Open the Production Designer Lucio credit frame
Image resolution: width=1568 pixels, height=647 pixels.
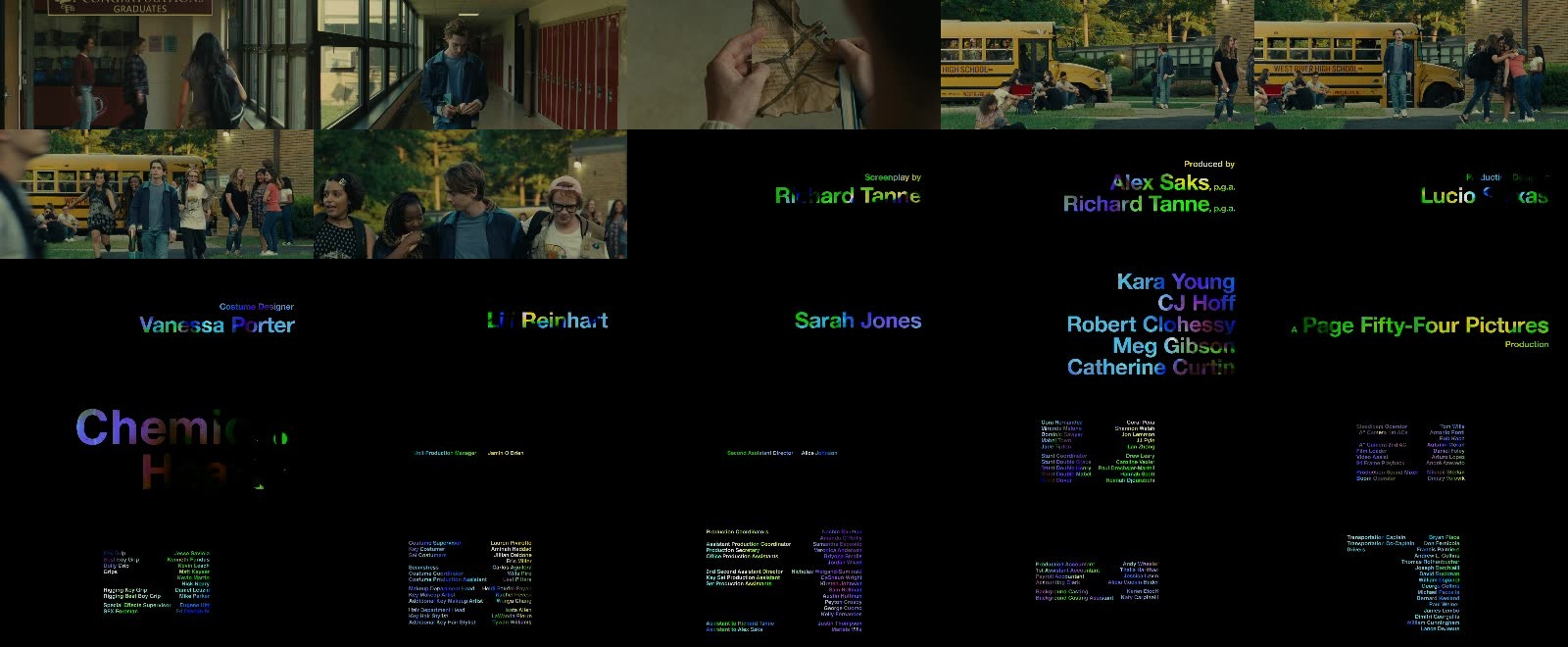pos(1411,194)
